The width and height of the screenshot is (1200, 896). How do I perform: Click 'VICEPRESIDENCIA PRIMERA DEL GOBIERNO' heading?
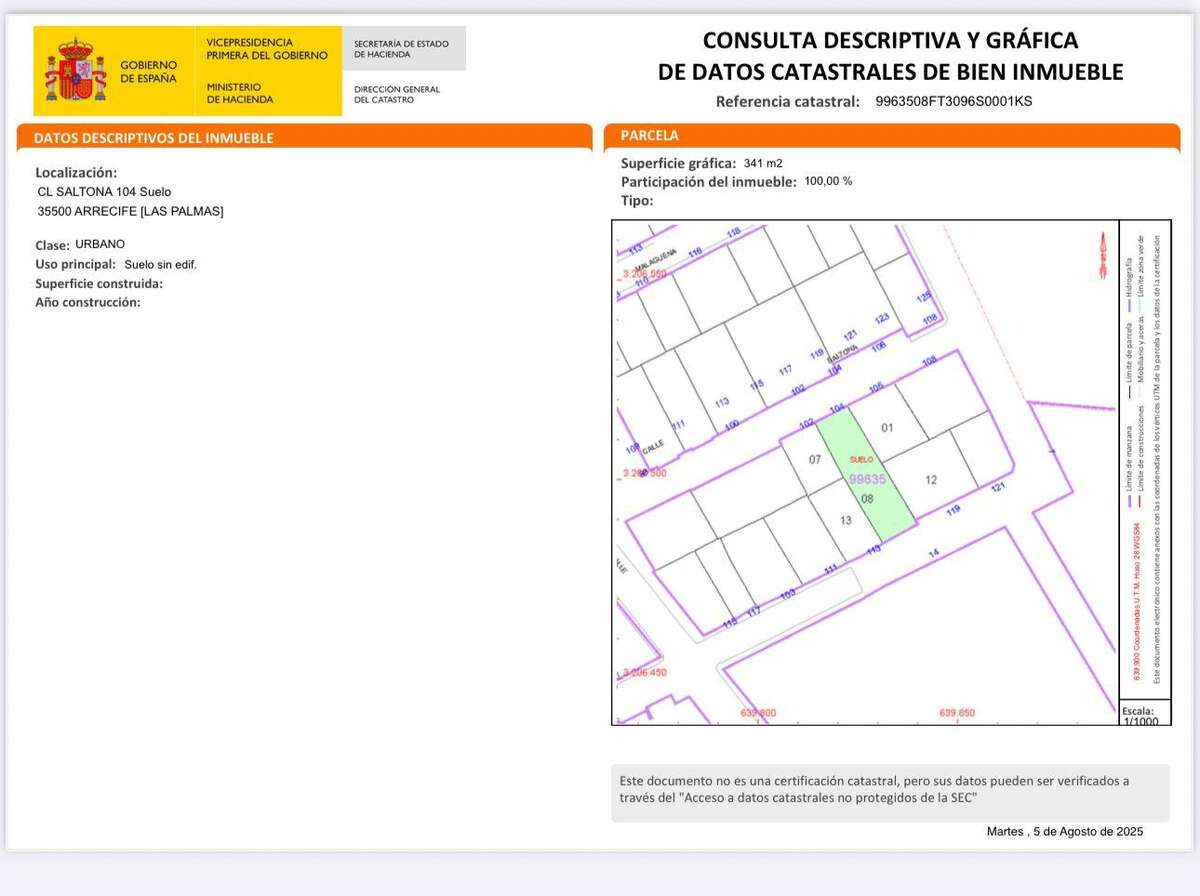point(266,49)
